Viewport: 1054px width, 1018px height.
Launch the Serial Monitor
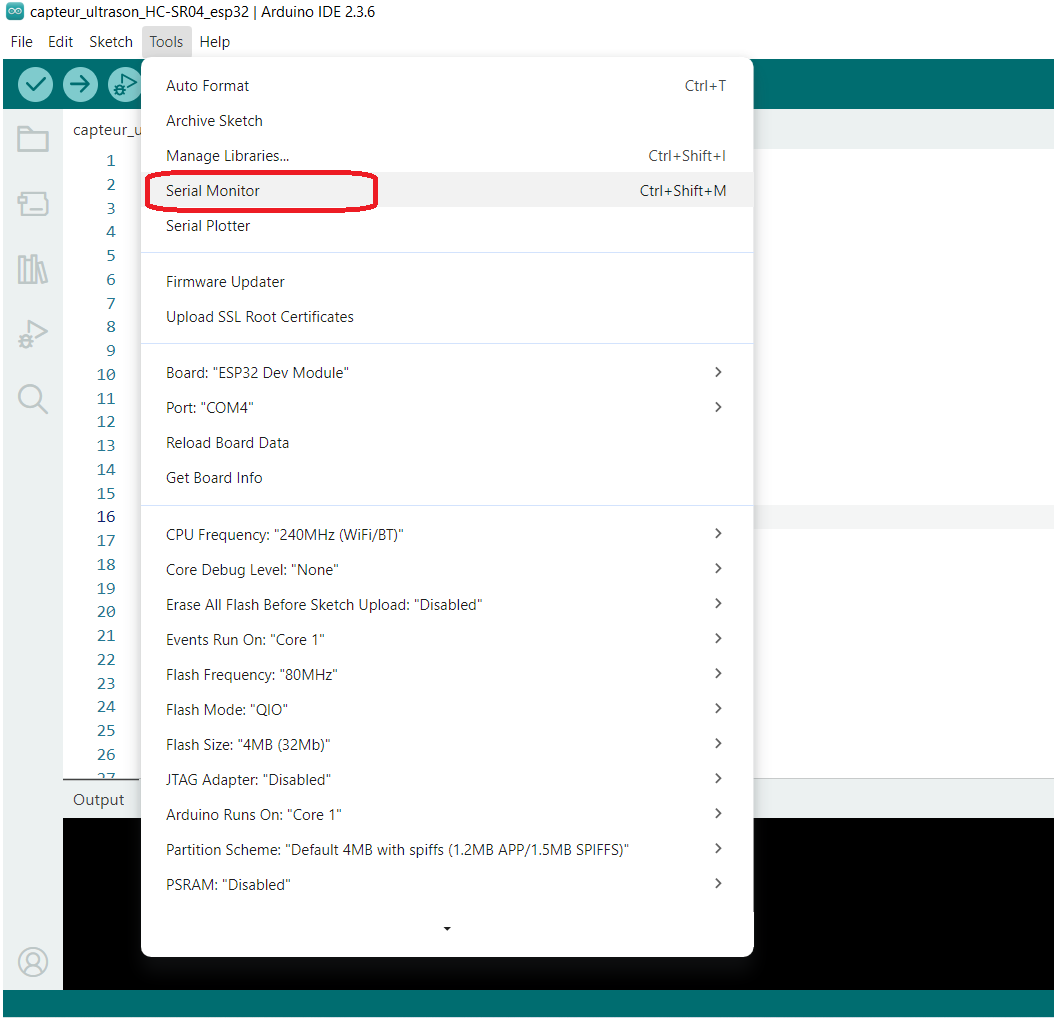coord(447,191)
